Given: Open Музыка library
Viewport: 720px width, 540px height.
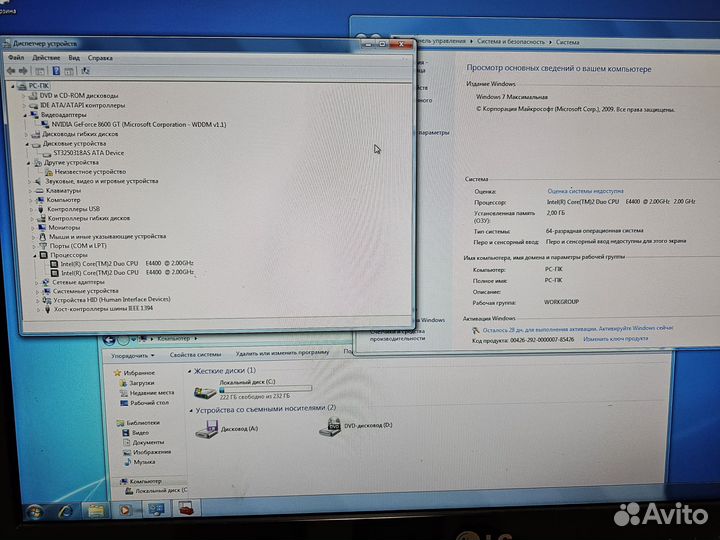Looking at the screenshot, I should click(144, 462).
